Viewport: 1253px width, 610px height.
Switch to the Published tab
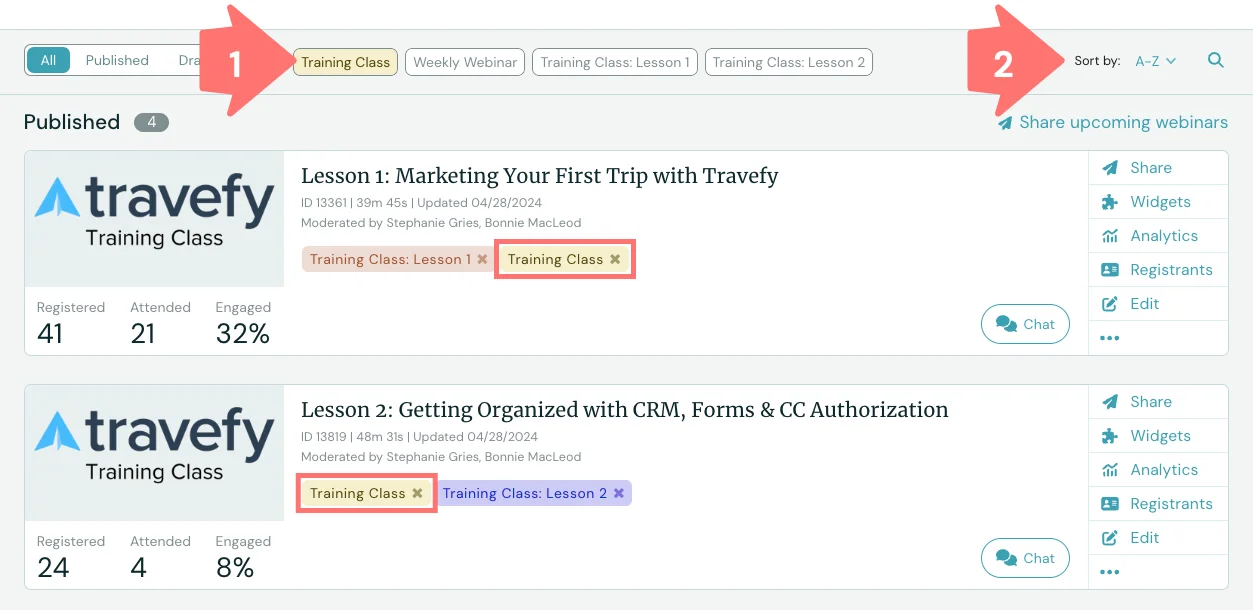(x=117, y=60)
